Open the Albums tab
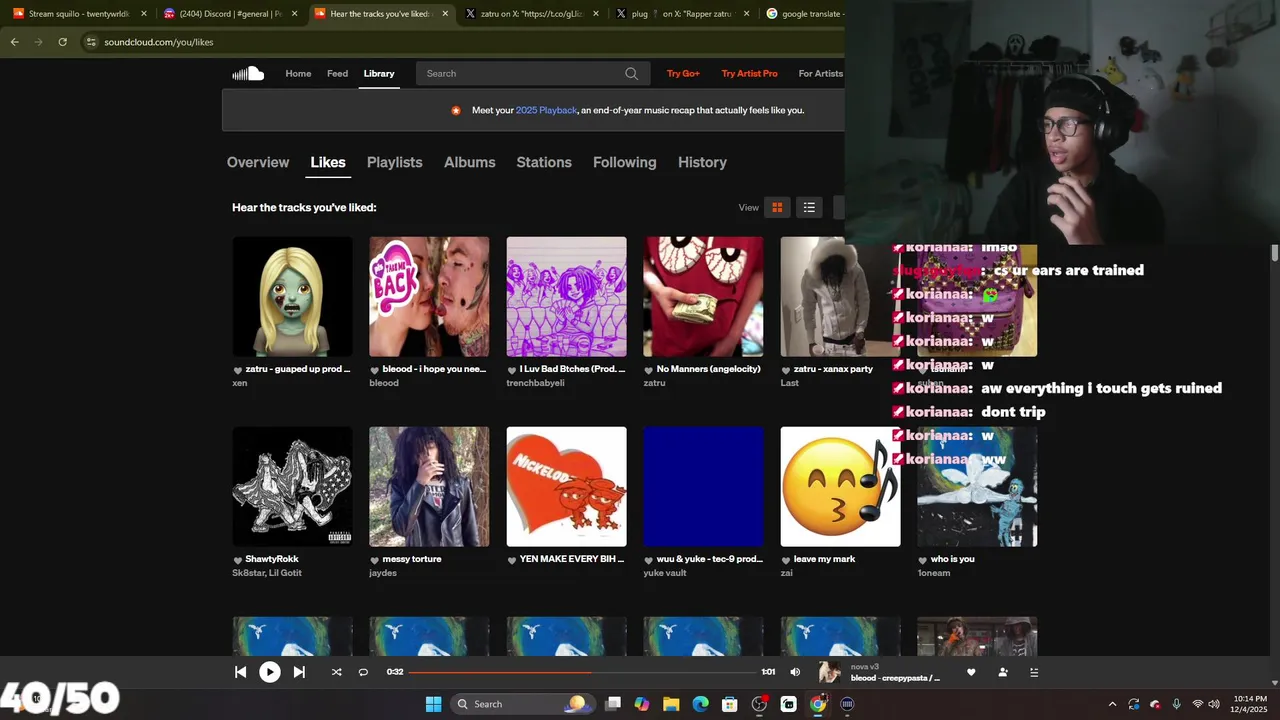Viewport: 1280px width, 720px height. (x=469, y=162)
